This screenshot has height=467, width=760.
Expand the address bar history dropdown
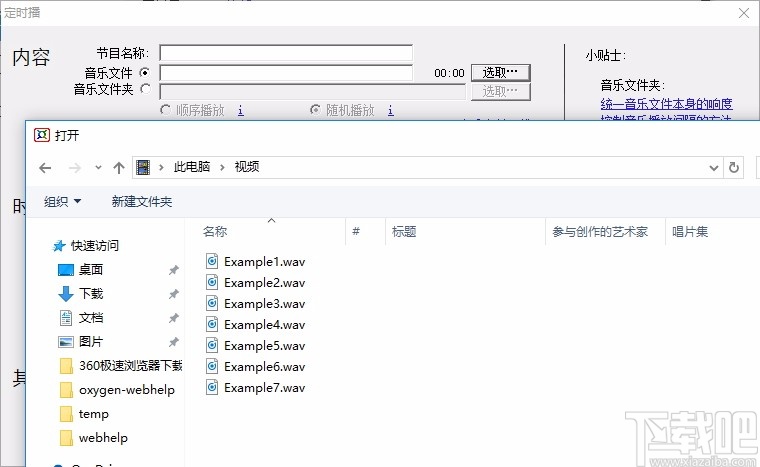click(x=713, y=168)
